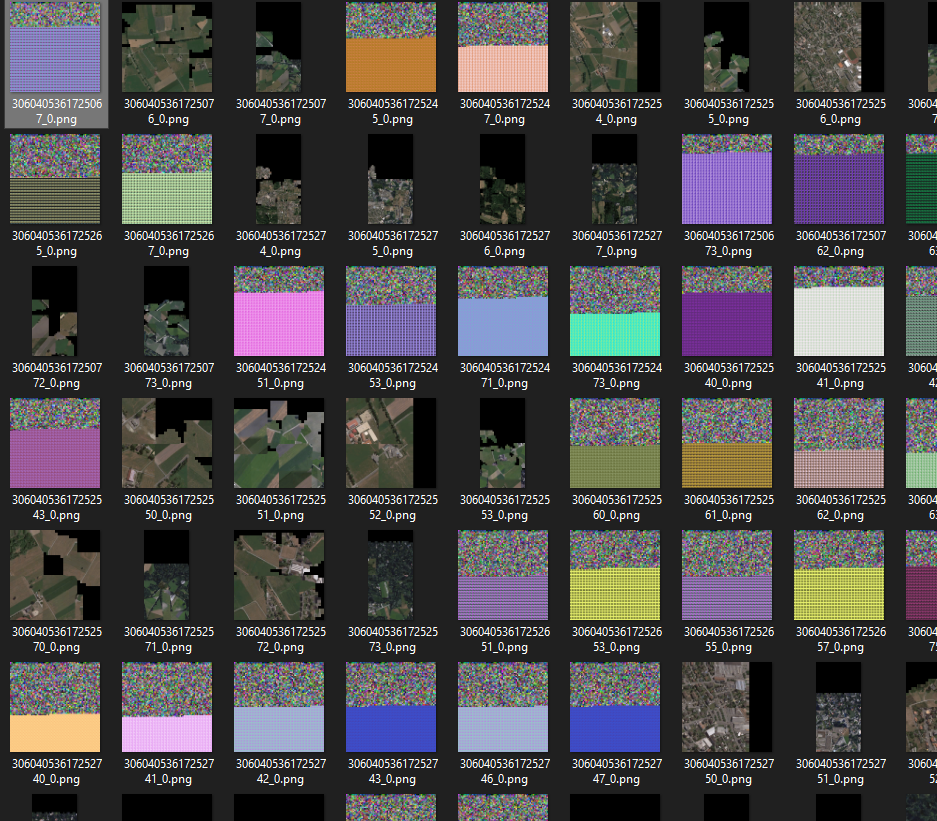Select aerial image thumbnail 3060405361725254_0.png
Viewport: 937px width, 821px height.
click(615, 47)
